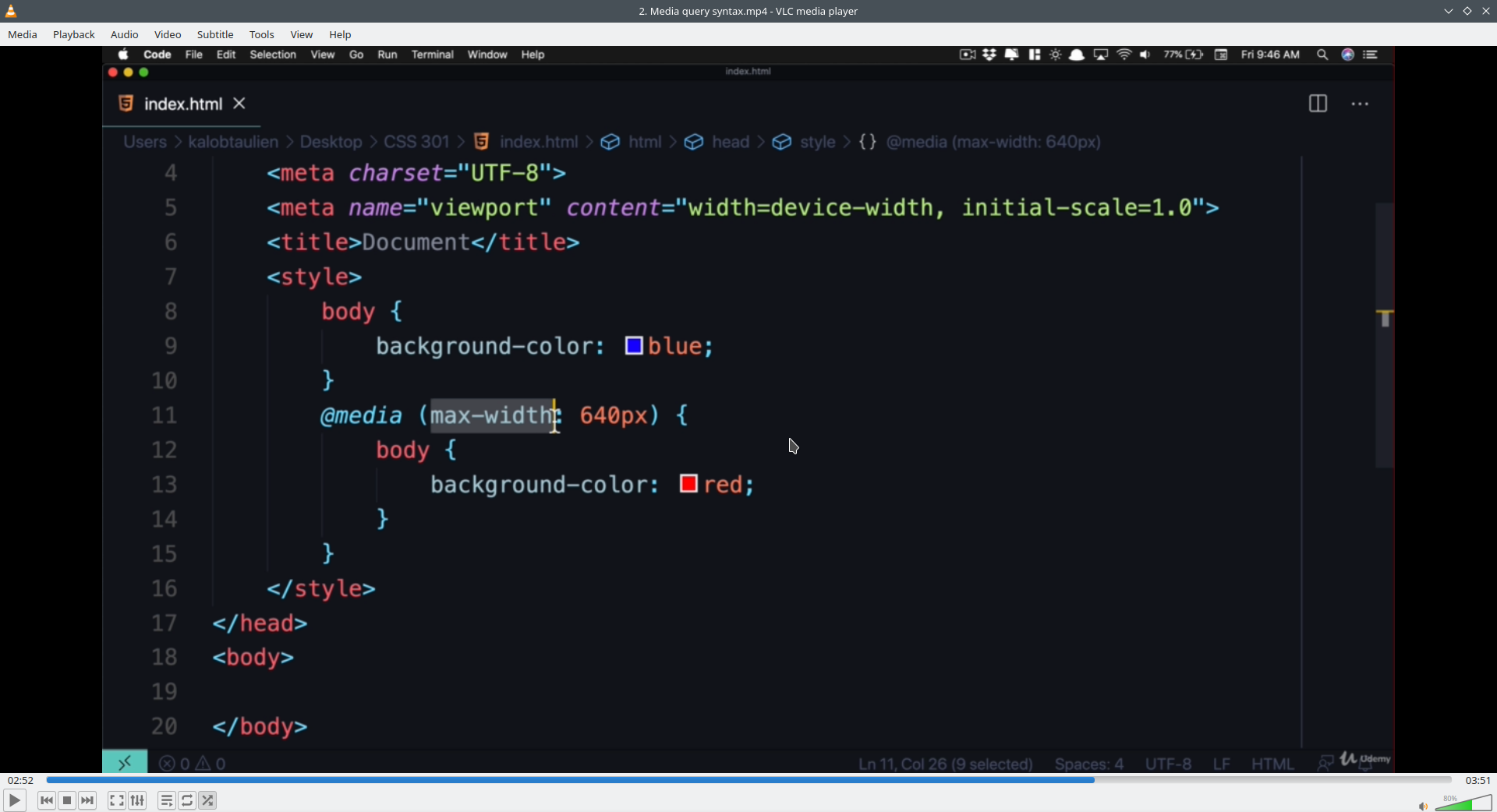Open the VLC Help menu
The height and width of the screenshot is (812, 1497).
(341, 34)
